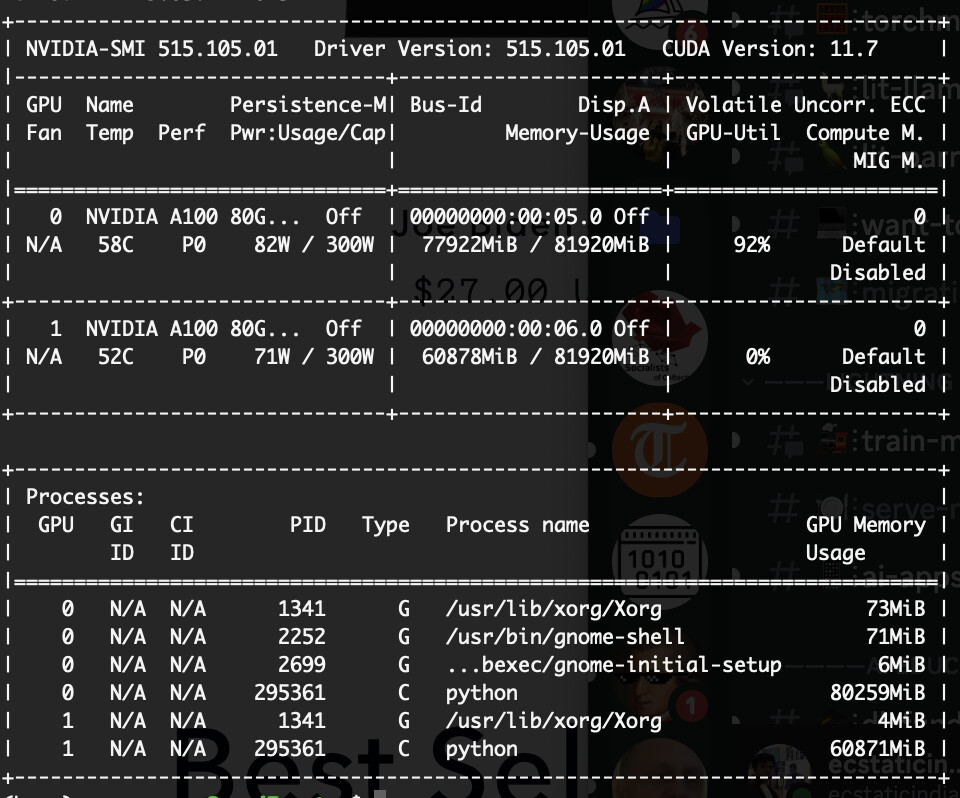960x798 pixels.
Task: Click the GPU-Util header
Action: tap(733, 133)
